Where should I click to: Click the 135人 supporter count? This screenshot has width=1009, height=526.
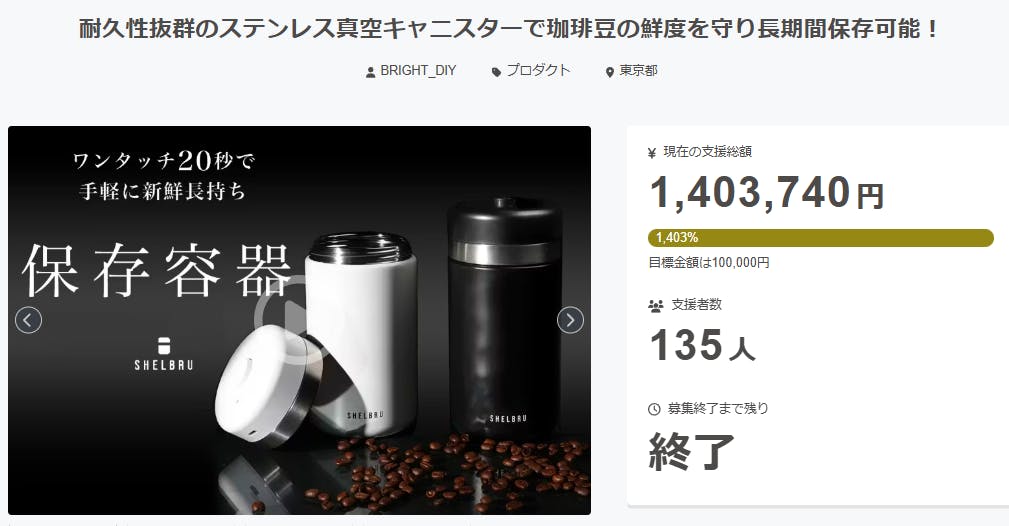702,346
